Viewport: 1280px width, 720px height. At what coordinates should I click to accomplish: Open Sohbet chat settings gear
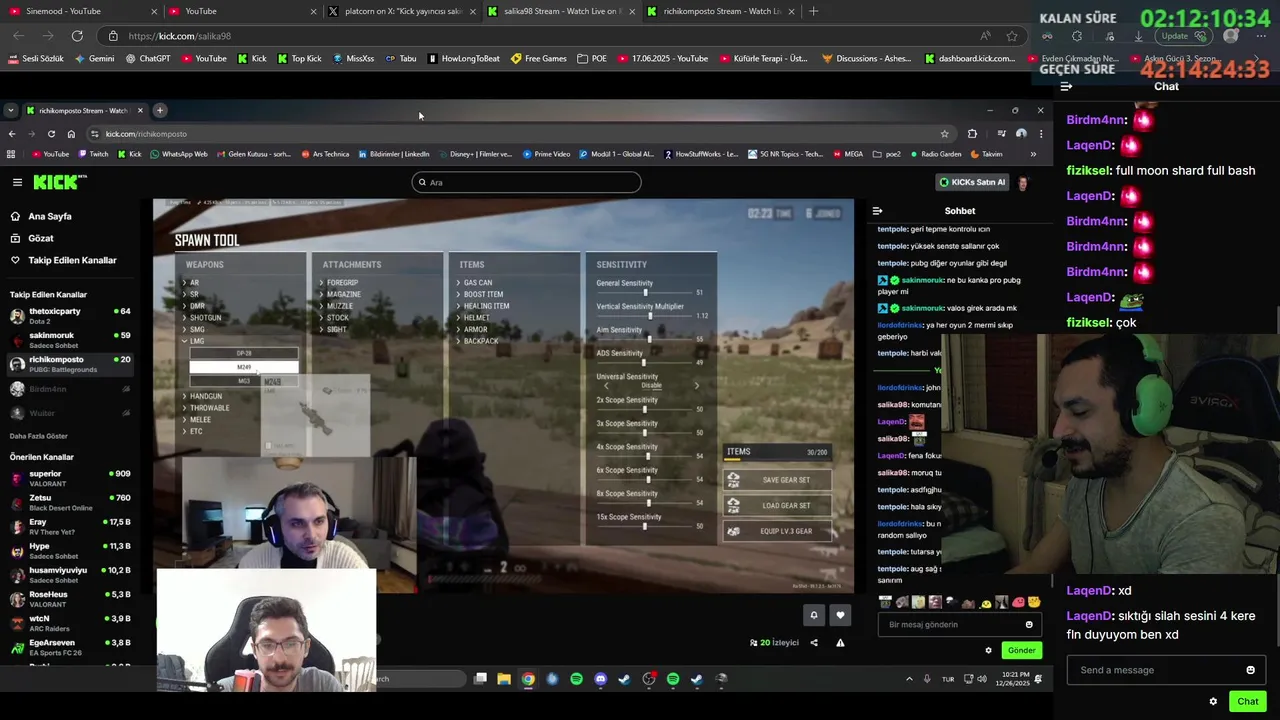coord(988,650)
